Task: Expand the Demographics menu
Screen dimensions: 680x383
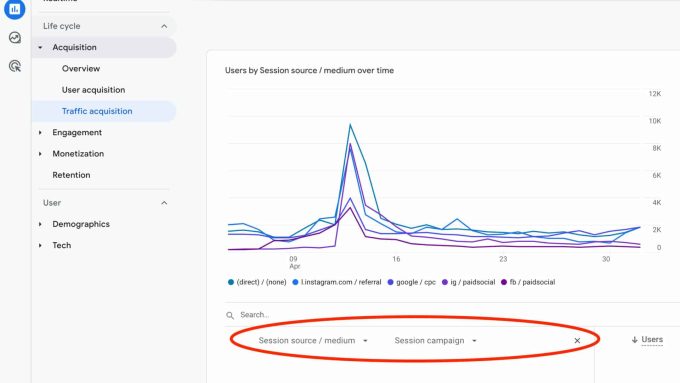Action: (40, 224)
